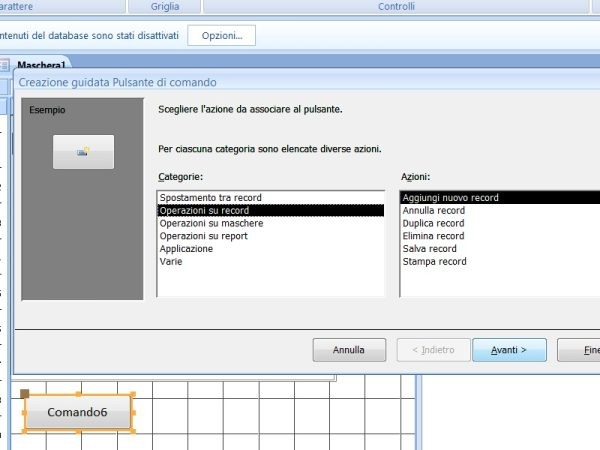The image size is (600, 450).
Task: Select 'Operazioni su record' category
Action: pos(204,211)
